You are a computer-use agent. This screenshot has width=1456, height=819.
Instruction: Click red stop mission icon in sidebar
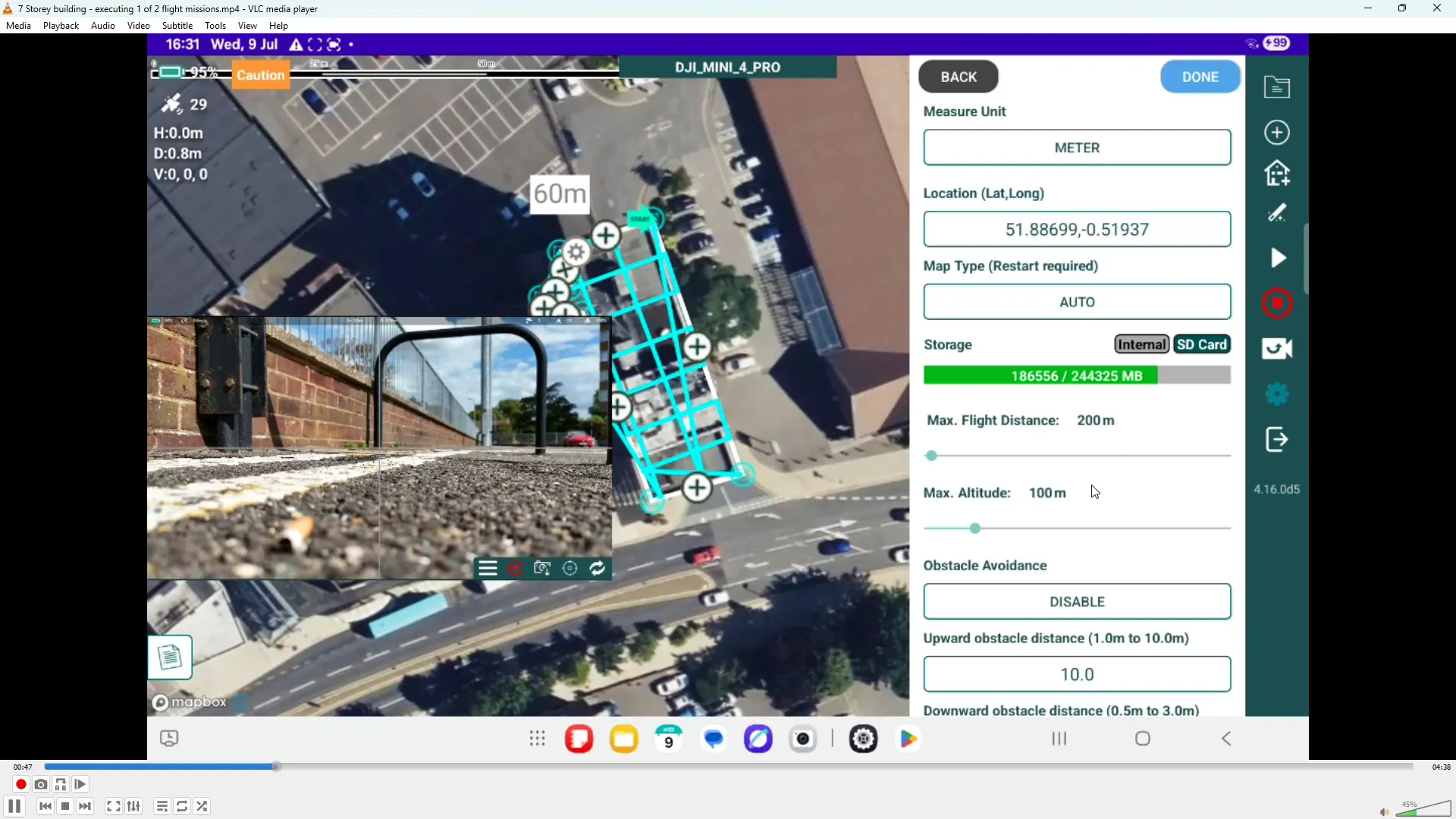pos(1277,303)
